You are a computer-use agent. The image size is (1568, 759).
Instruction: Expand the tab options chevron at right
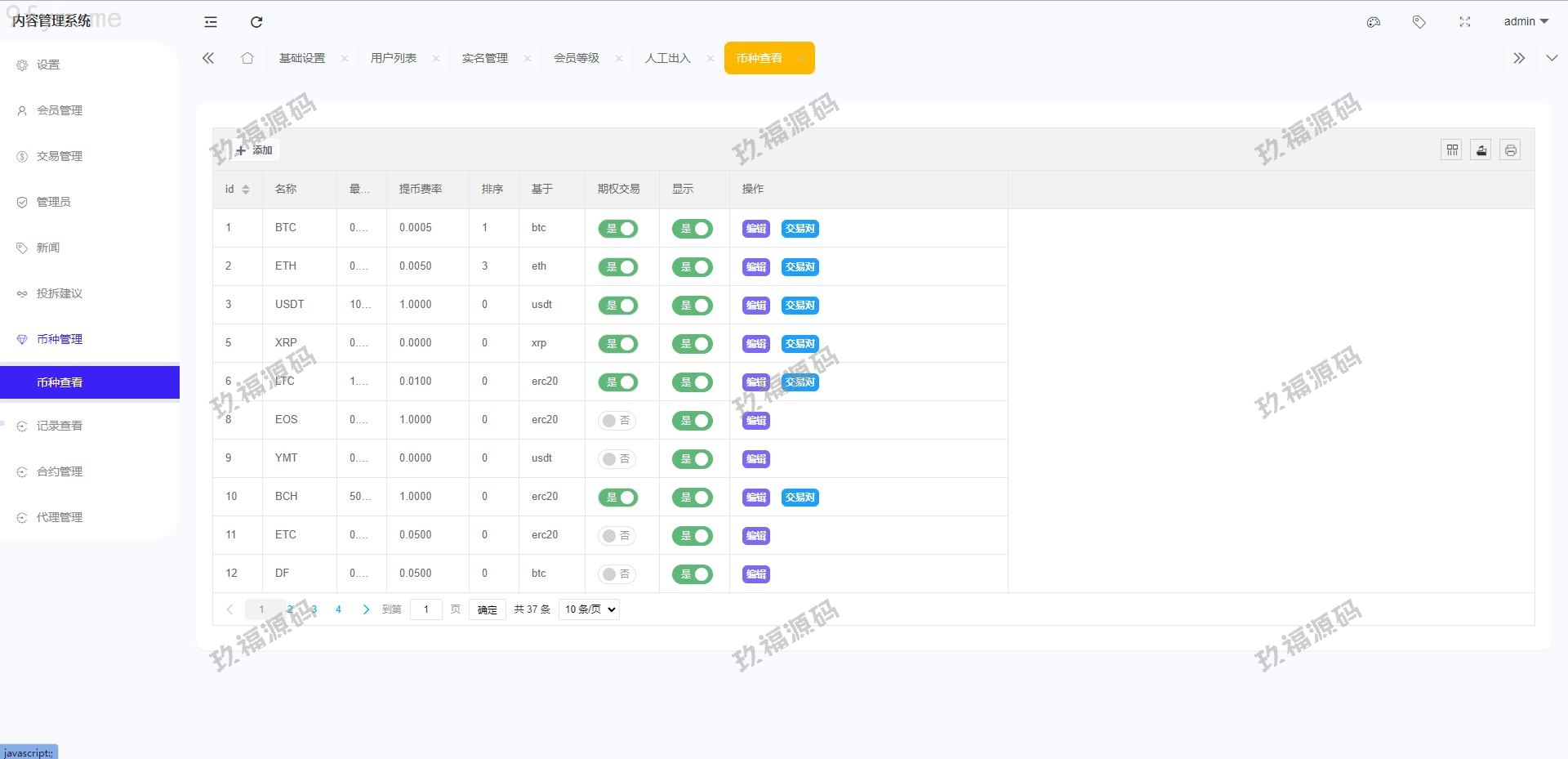(x=1552, y=58)
